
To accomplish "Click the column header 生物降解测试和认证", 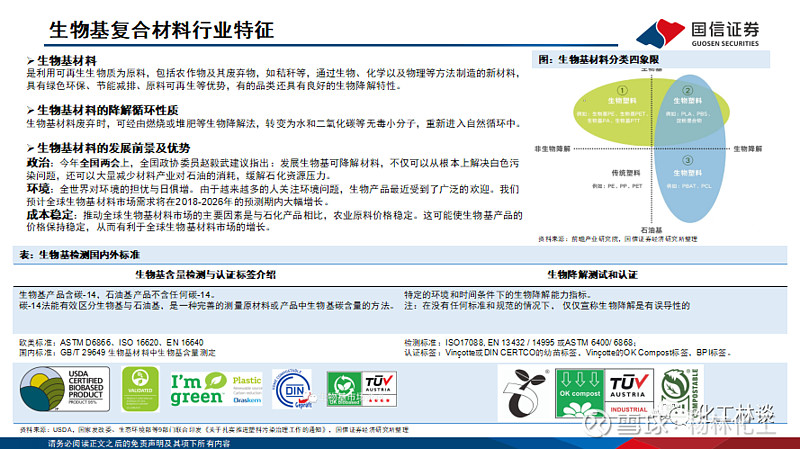I will click(x=592, y=275).
